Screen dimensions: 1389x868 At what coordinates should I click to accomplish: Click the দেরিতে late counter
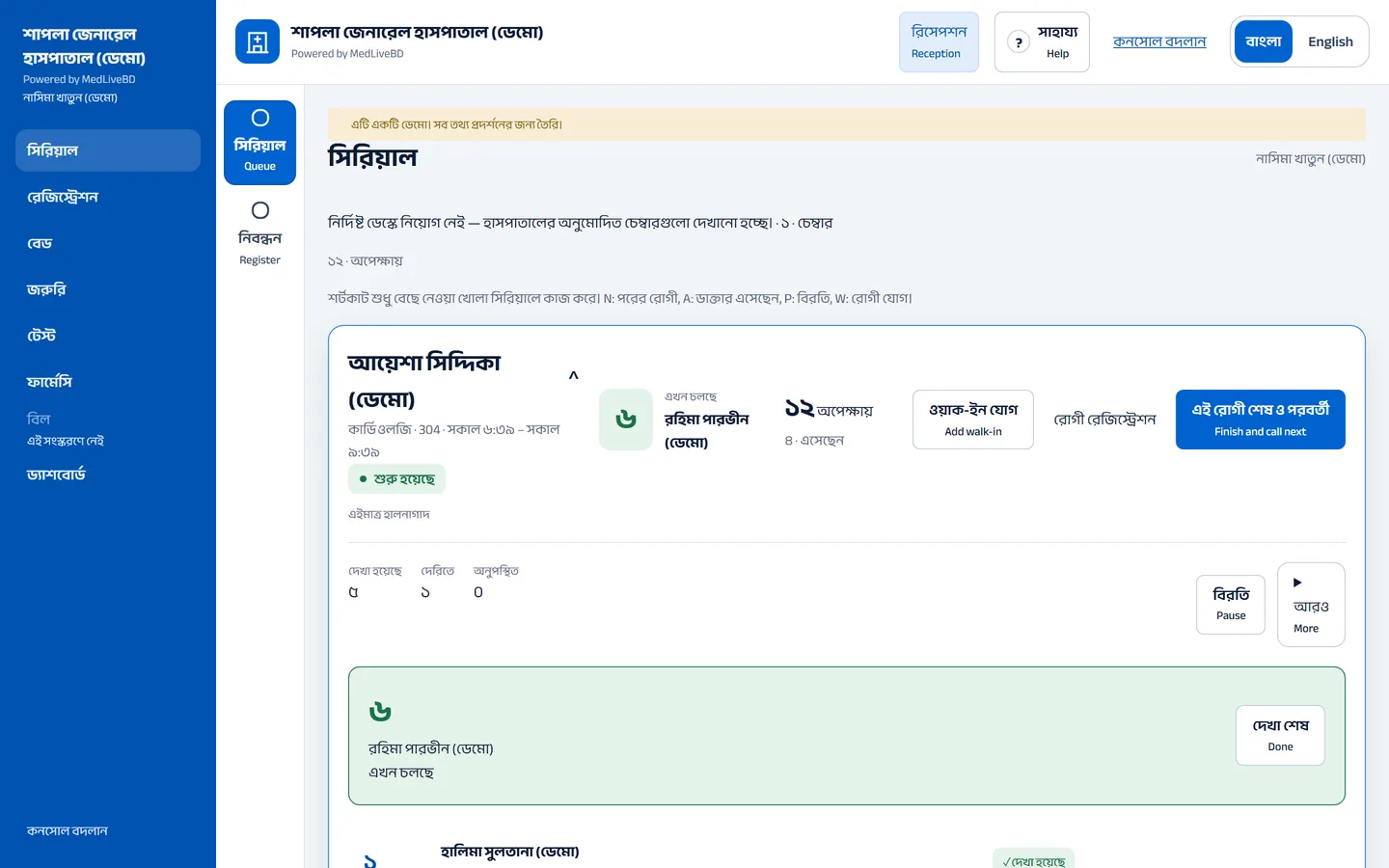pos(438,582)
